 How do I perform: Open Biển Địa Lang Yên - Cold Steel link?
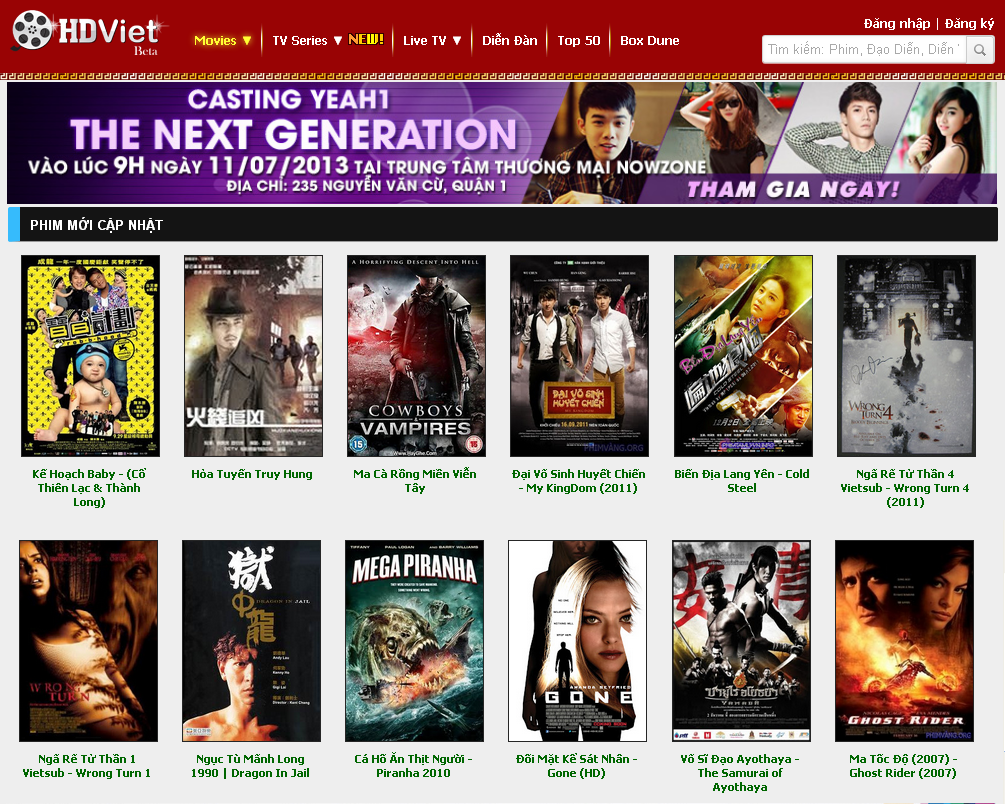(742, 481)
